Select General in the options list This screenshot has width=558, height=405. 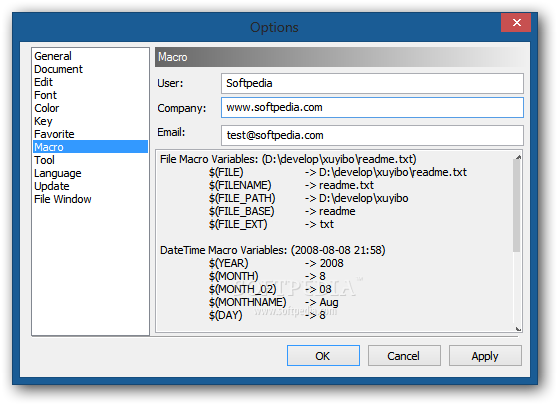(53, 56)
